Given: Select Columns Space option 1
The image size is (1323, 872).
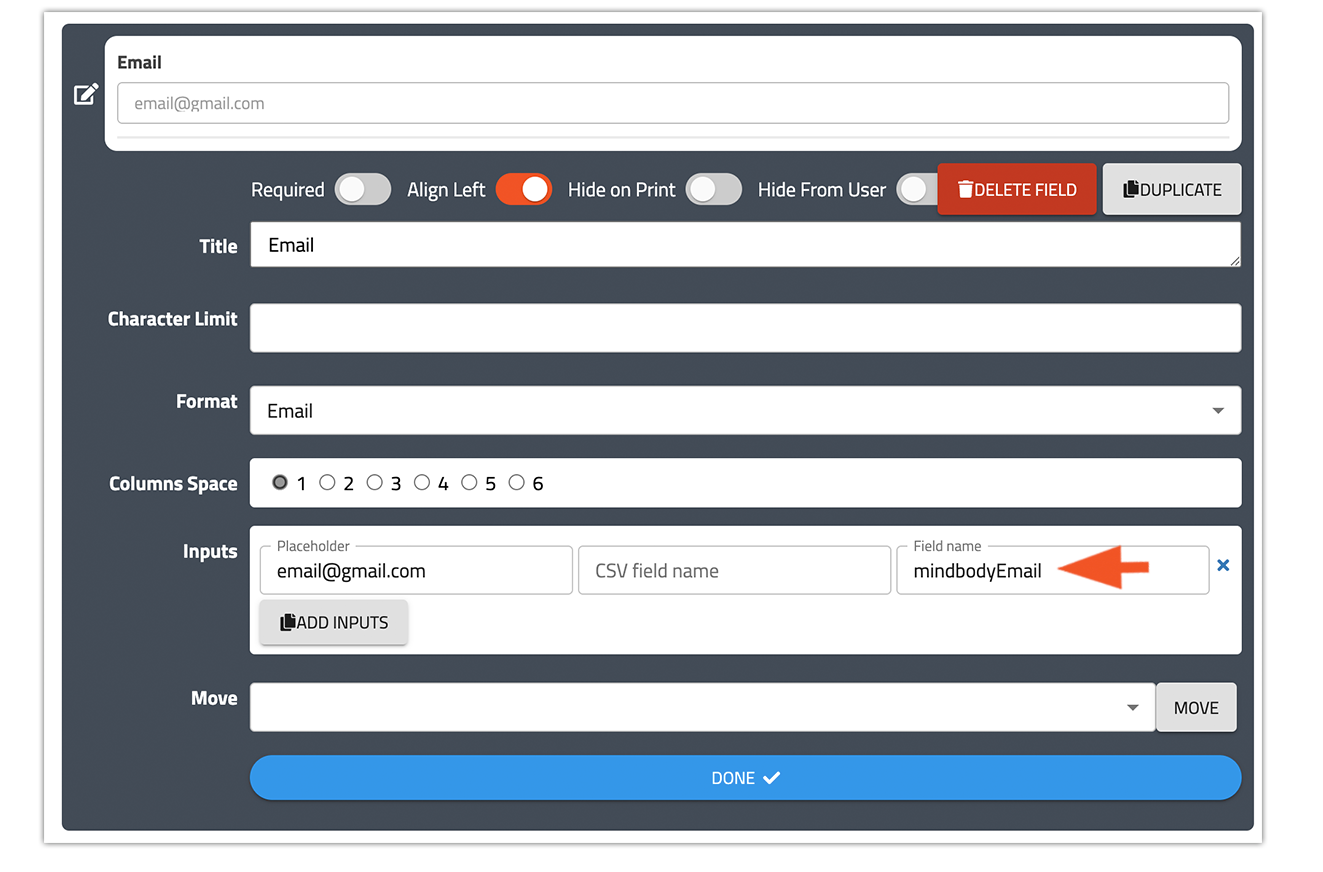Looking at the screenshot, I should coord(280,483).
